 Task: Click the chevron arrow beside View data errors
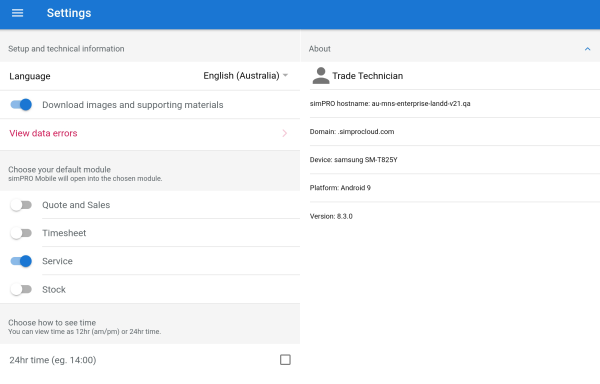click(284, 133)
